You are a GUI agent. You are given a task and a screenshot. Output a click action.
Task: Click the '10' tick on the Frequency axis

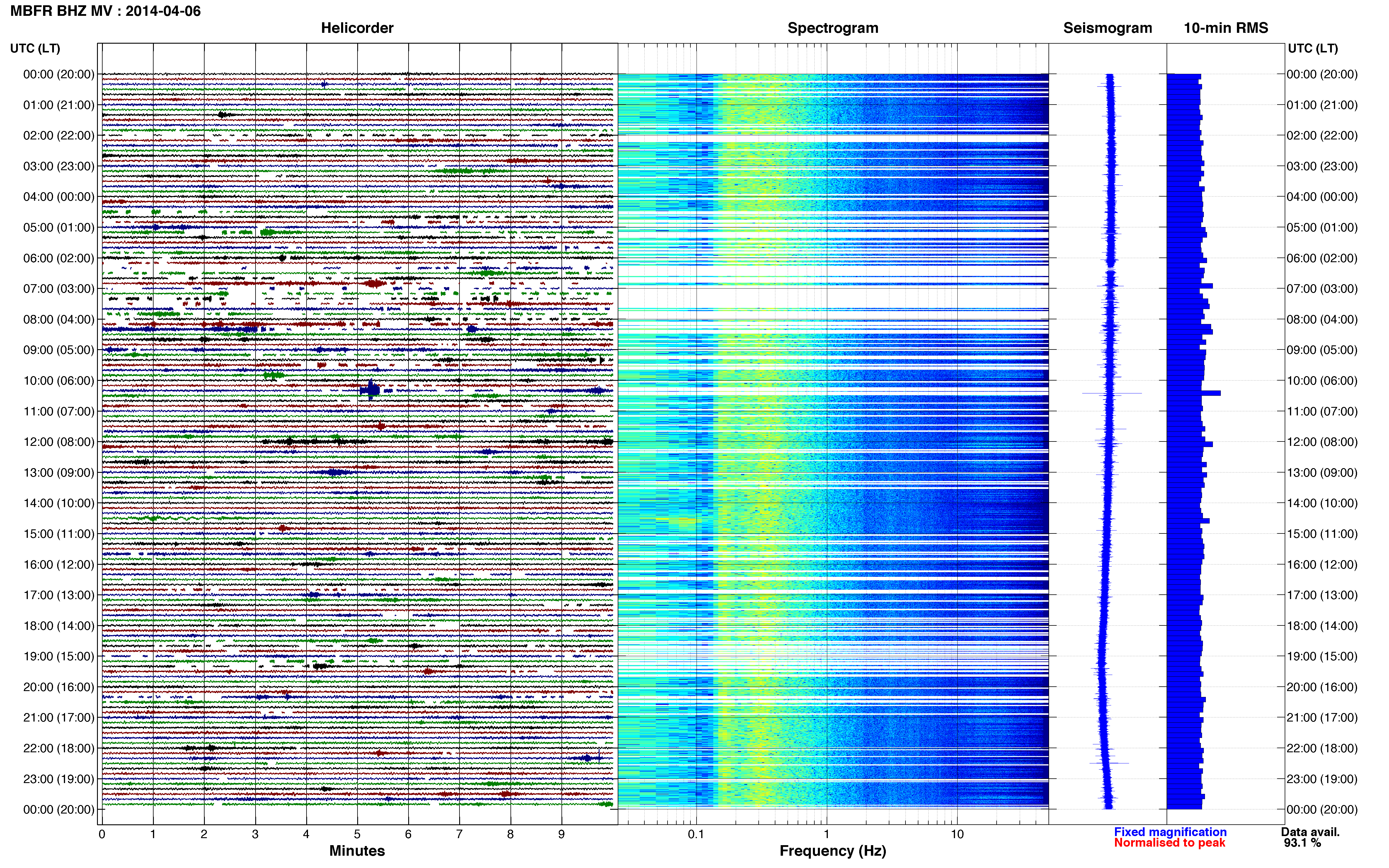point(957,834)
